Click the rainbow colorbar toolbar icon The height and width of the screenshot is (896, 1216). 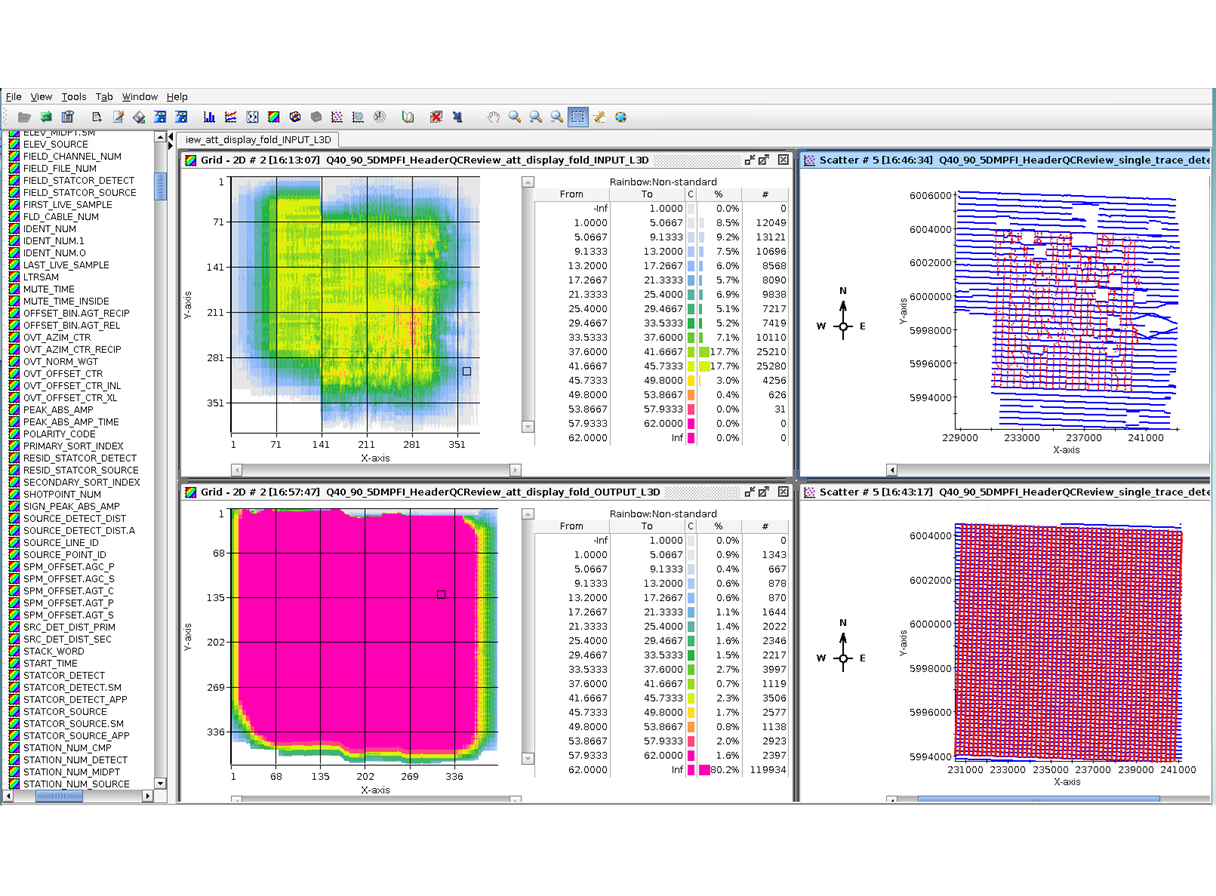pyautogui.click(x=273, y=117)
